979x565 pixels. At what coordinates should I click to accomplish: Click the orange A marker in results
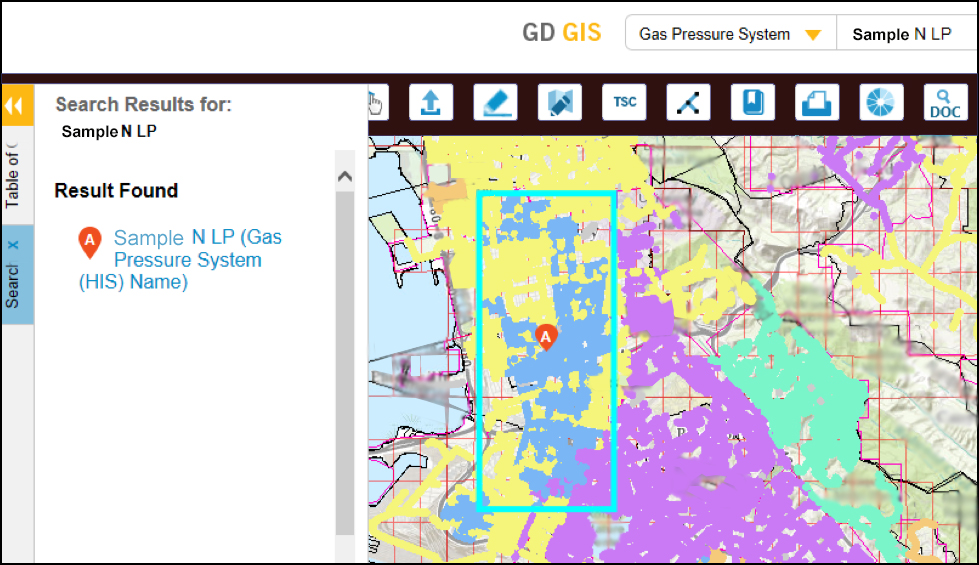pos(90,241)
